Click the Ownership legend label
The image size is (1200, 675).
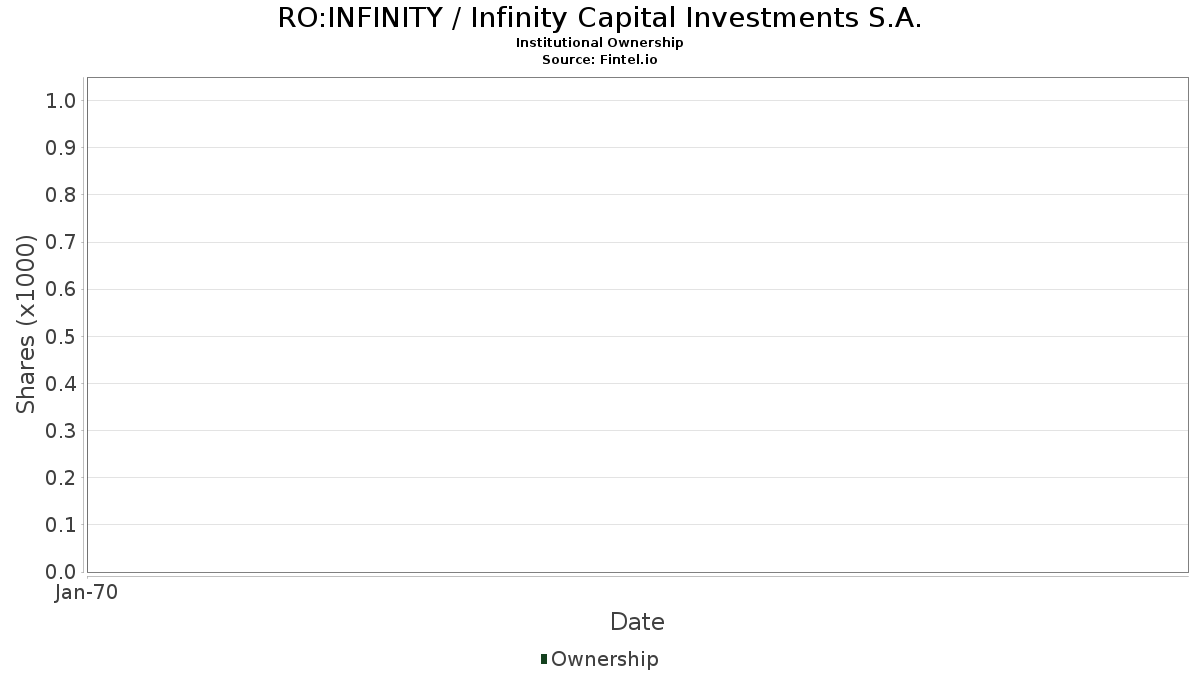click(604, 659)
